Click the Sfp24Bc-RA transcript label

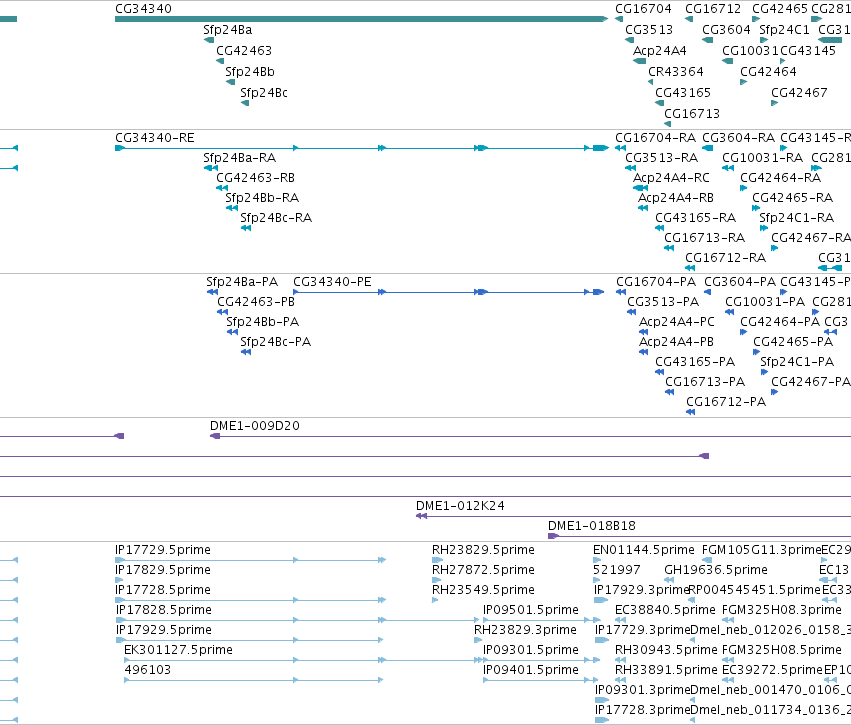pos(276,218)
